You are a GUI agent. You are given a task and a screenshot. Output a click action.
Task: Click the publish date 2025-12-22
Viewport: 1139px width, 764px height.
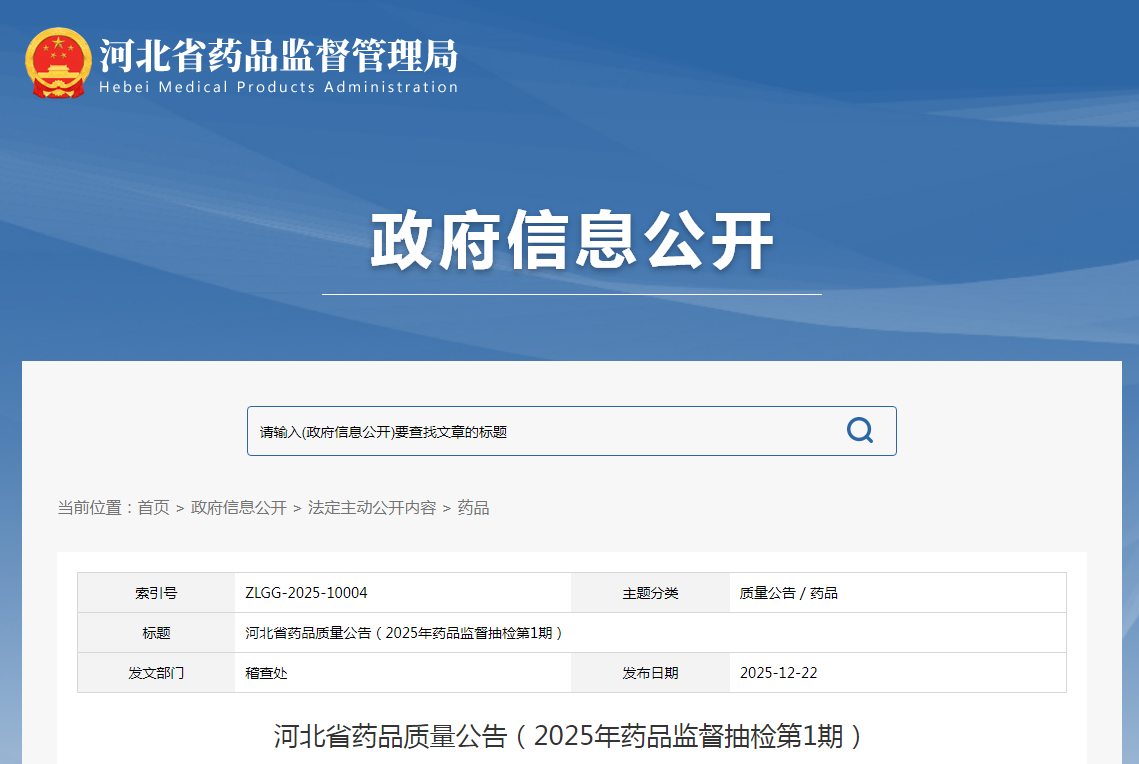pos(778,673)
